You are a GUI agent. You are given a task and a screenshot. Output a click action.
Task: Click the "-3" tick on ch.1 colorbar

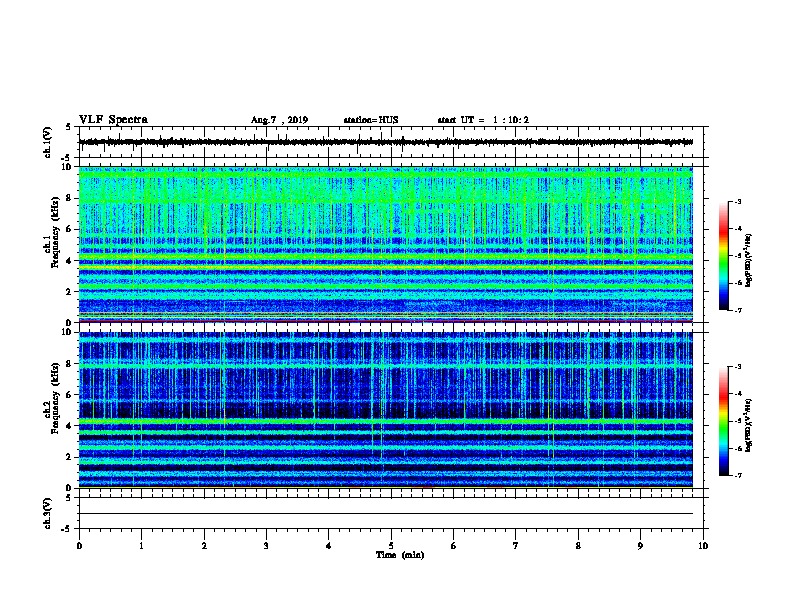coord(737,201)
